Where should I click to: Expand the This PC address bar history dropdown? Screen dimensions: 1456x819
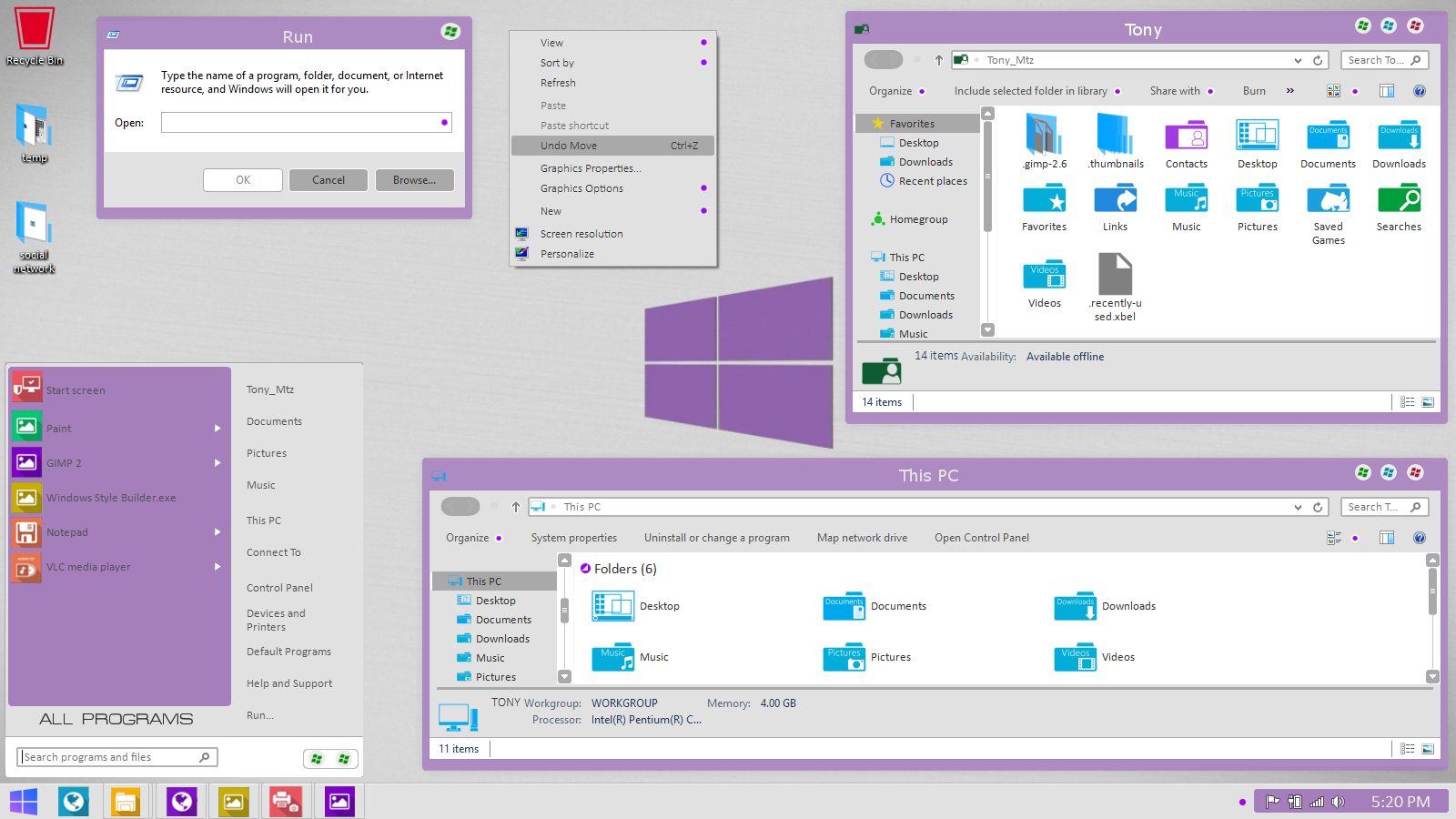(1298, 507)
